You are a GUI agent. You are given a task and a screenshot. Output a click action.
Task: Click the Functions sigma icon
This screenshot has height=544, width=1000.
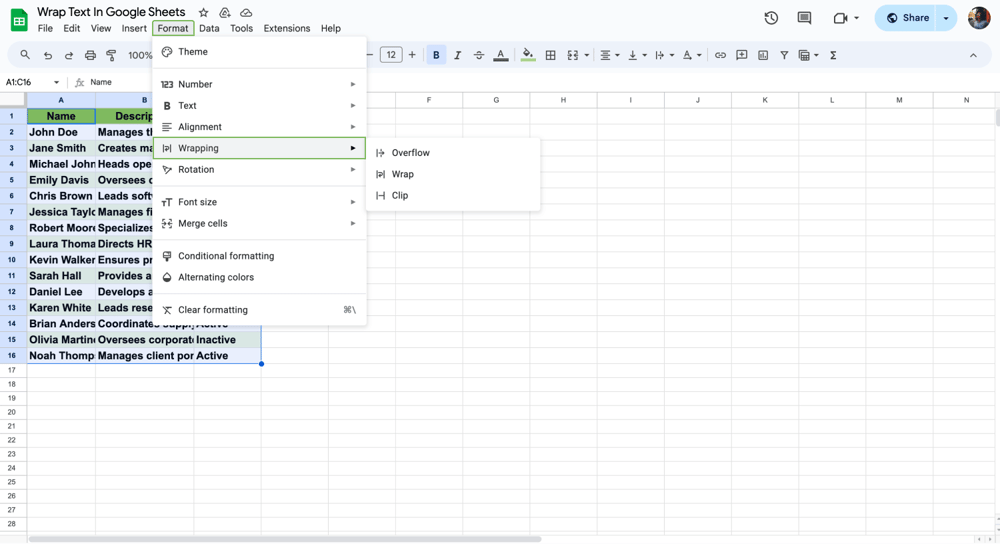[x=833, y=55]
